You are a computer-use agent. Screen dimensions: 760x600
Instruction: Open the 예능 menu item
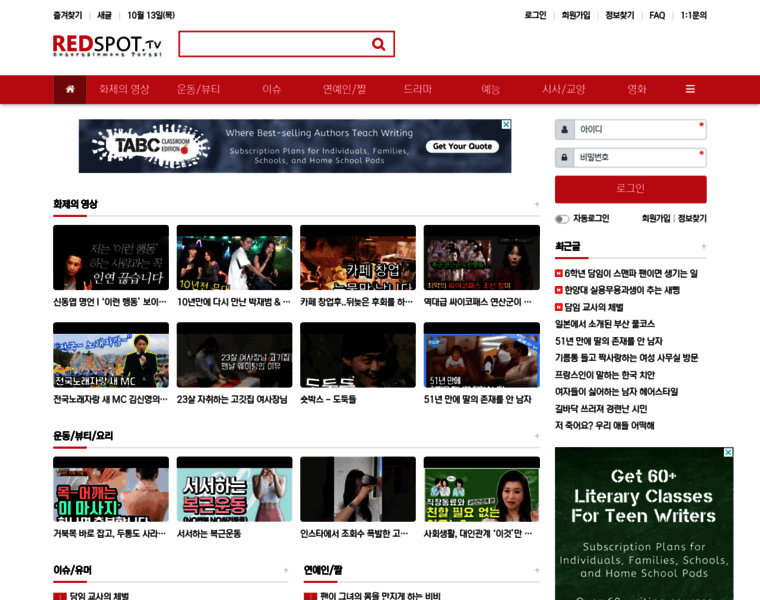pos(491,89)
